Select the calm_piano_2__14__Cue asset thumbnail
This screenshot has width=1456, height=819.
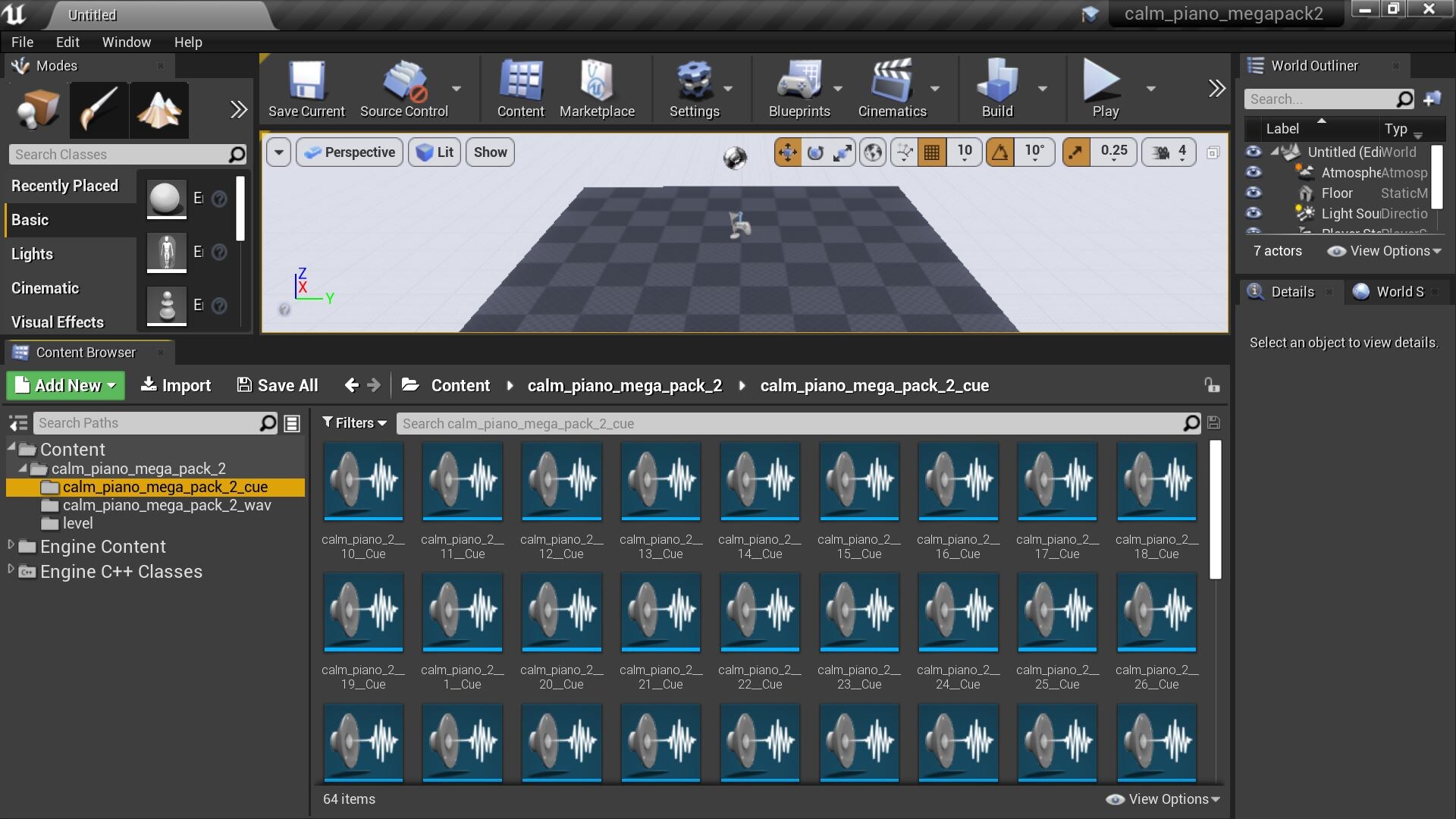pos(760,482)
